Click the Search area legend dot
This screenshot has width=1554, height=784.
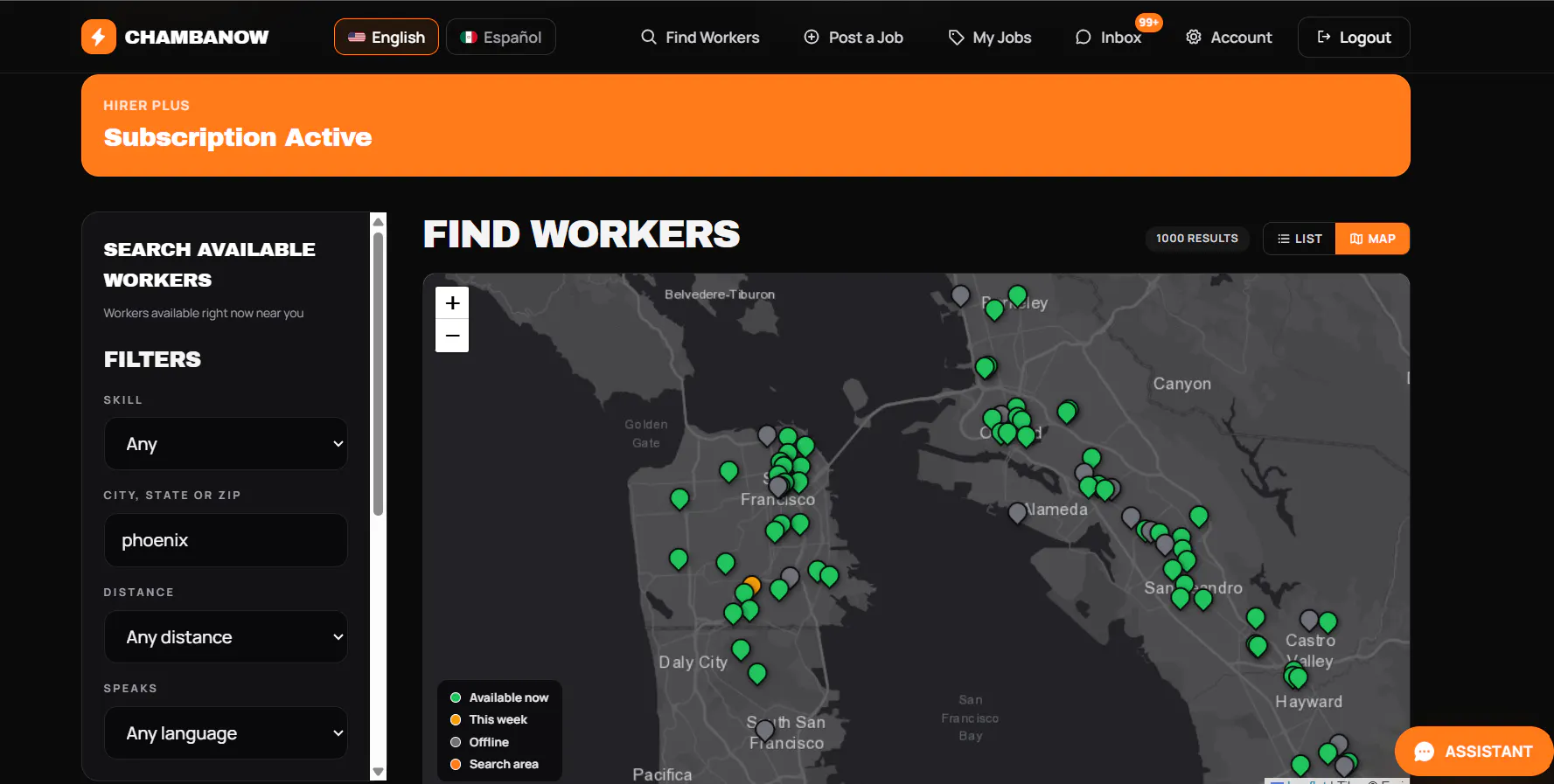[x=456, y=764]
